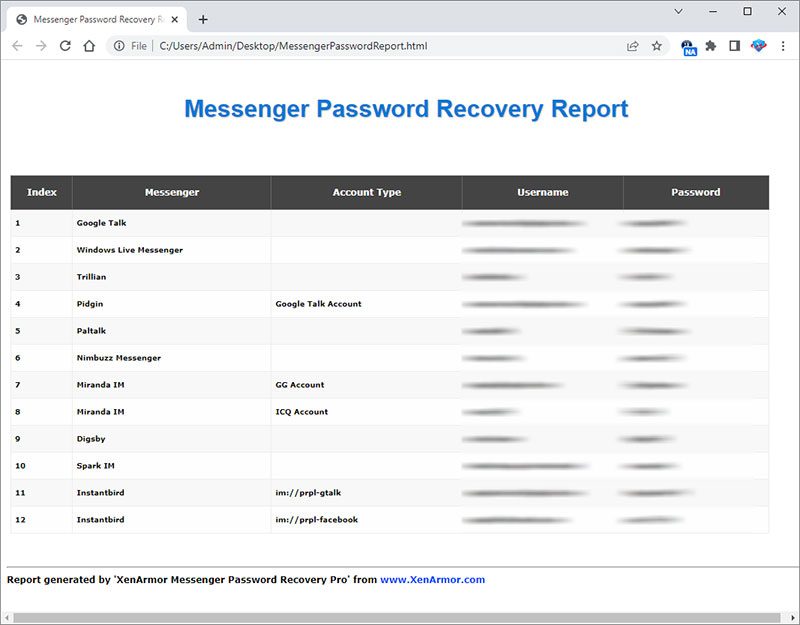Viewport: 800px width, 625px height.
Task: View site information icon in address bar
Action: pyautogui.click(x=119, y=46)
